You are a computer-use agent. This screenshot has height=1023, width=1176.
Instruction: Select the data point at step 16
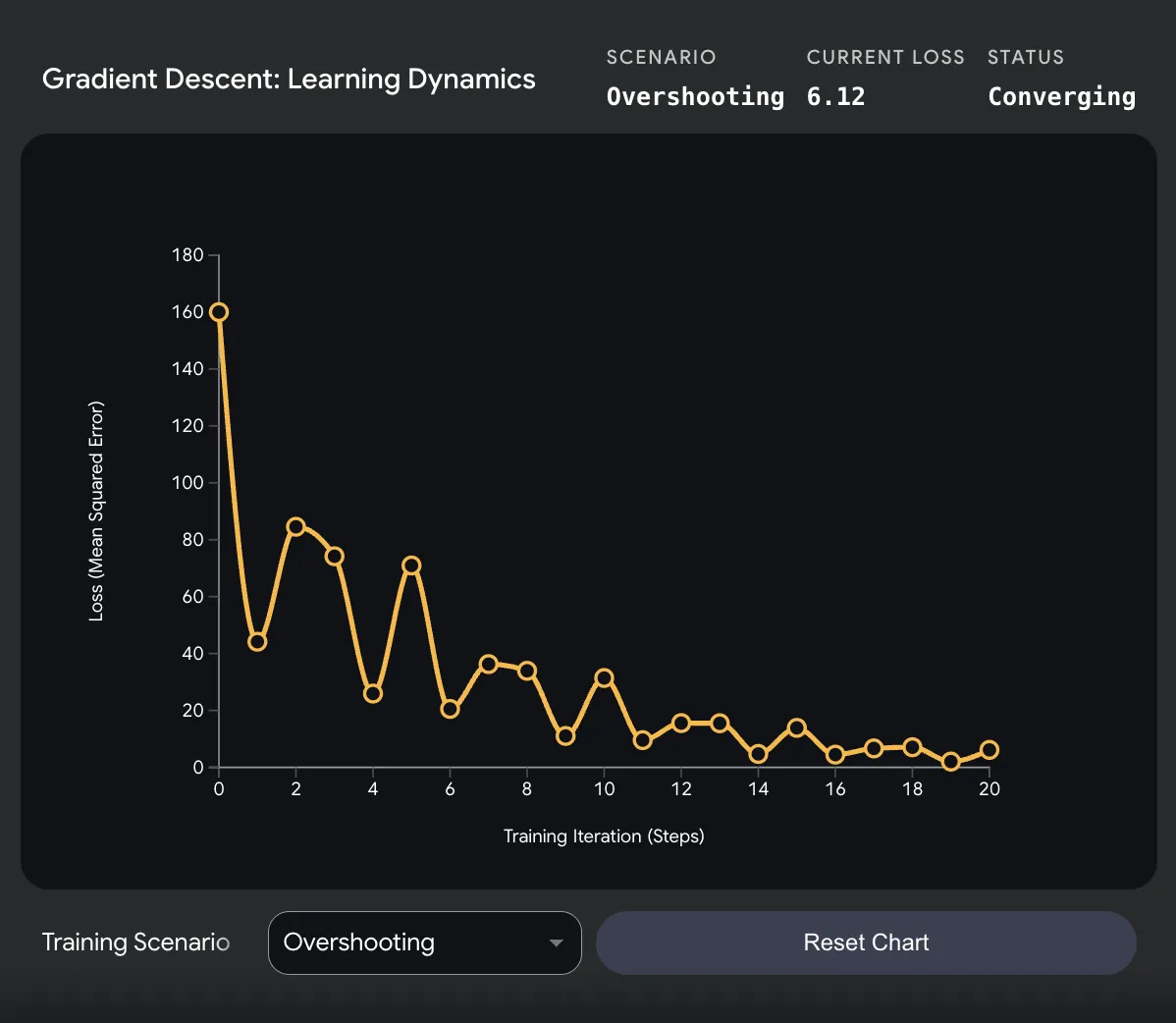[x=835, y=755]
